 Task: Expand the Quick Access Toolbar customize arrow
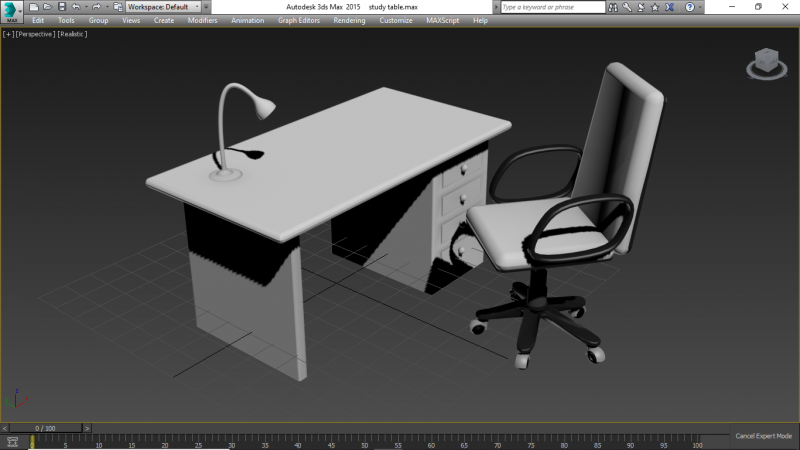pyautogui.click(x=206, y=7)
